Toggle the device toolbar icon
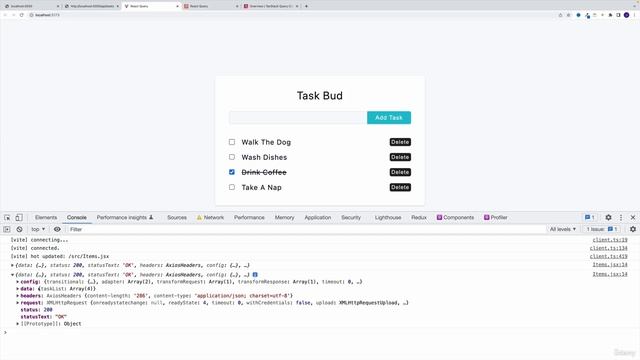The width and height of the screenshot is (640, 360). tap(19, 218)
